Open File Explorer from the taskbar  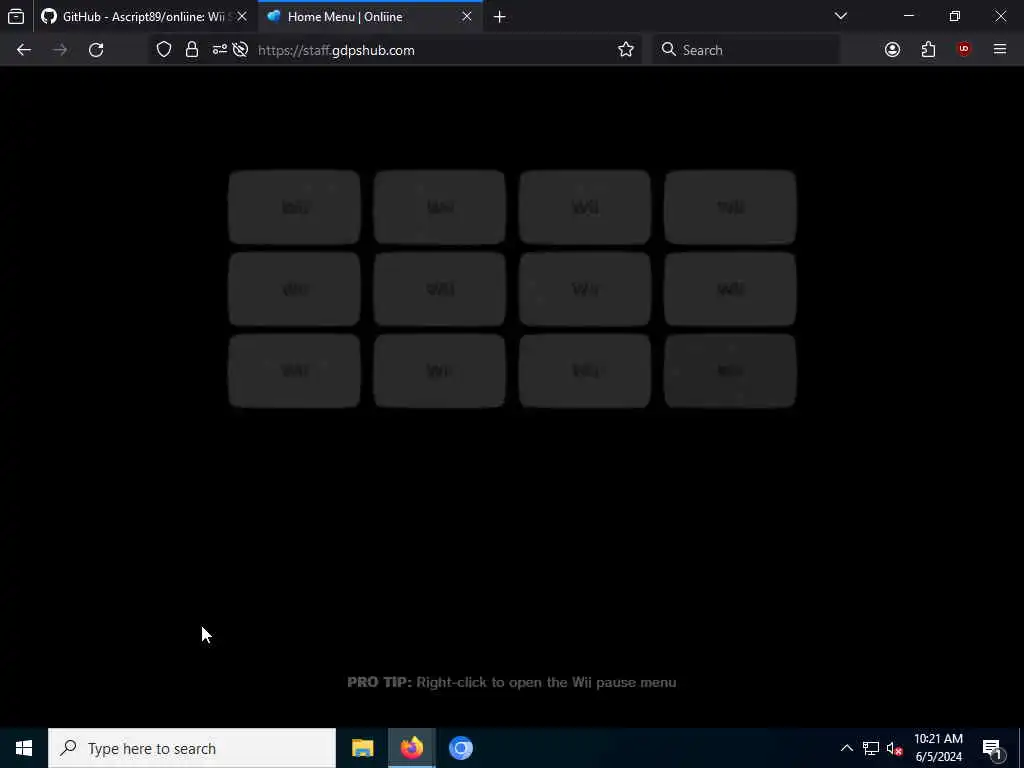362,748
